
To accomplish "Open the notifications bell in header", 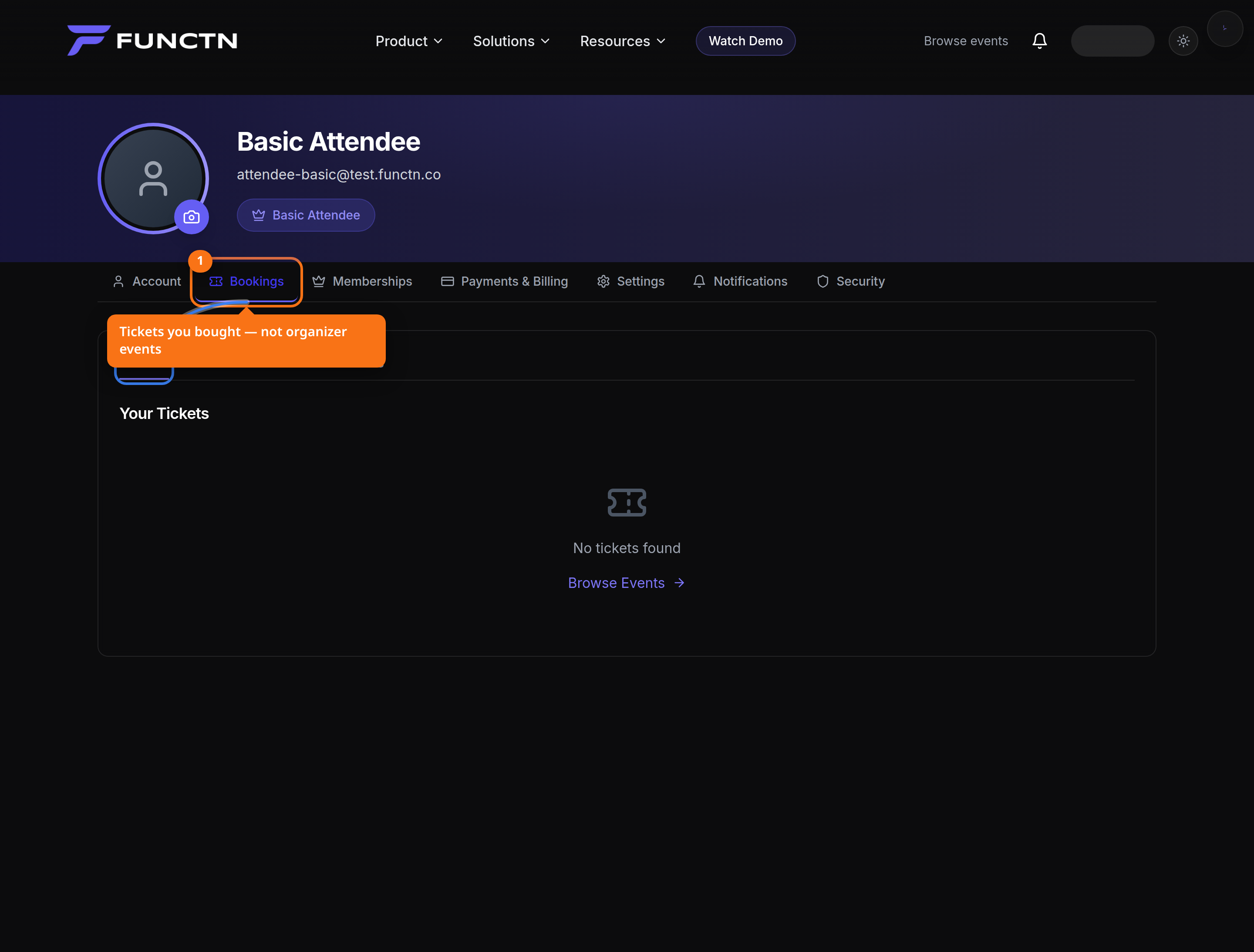I will (1039, 41).
